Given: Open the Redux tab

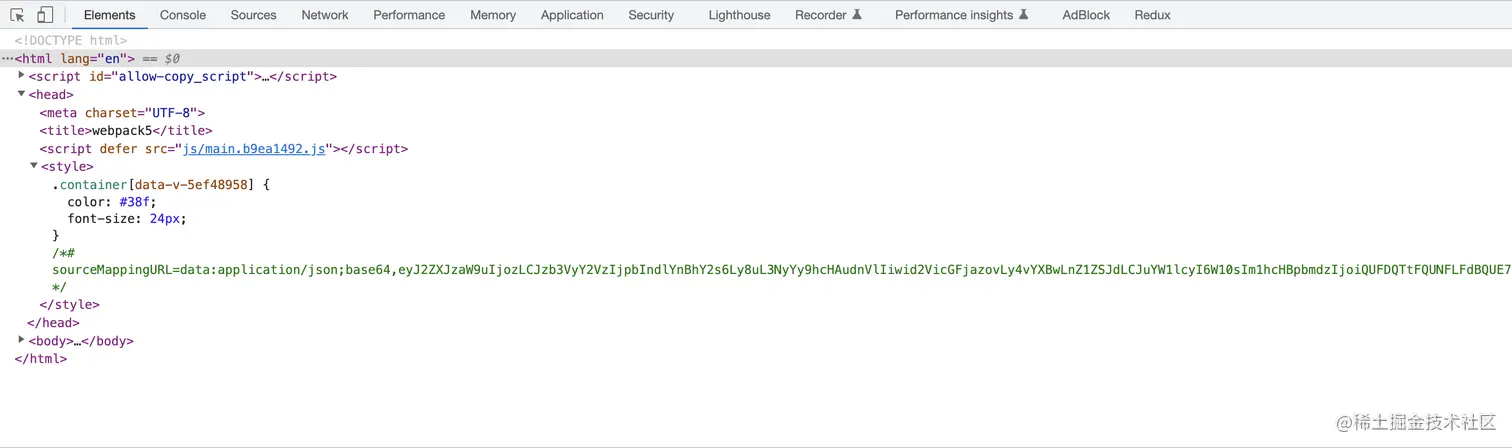Looking at the screenshot, I should (1152, 15).
